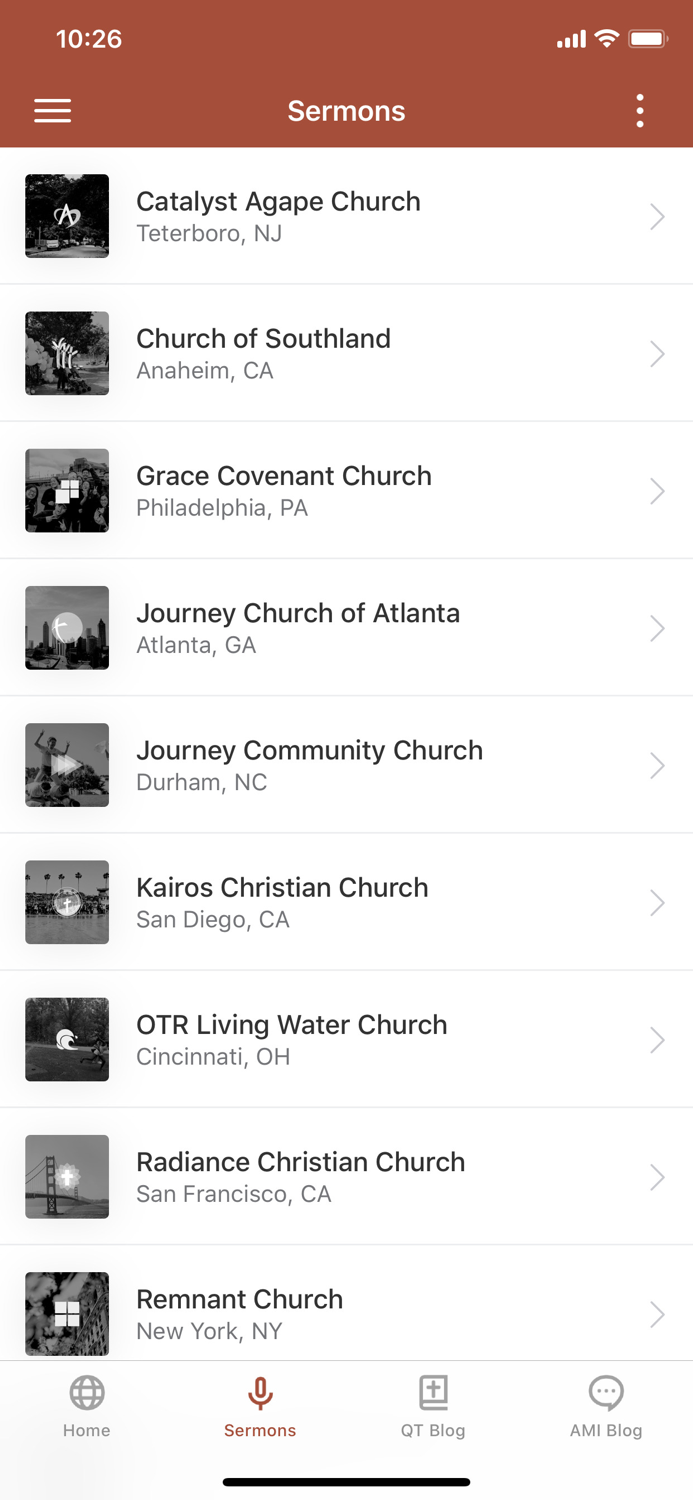Open Church of Southland sermons
This screenshot has width=693, height=1500.
346,353
